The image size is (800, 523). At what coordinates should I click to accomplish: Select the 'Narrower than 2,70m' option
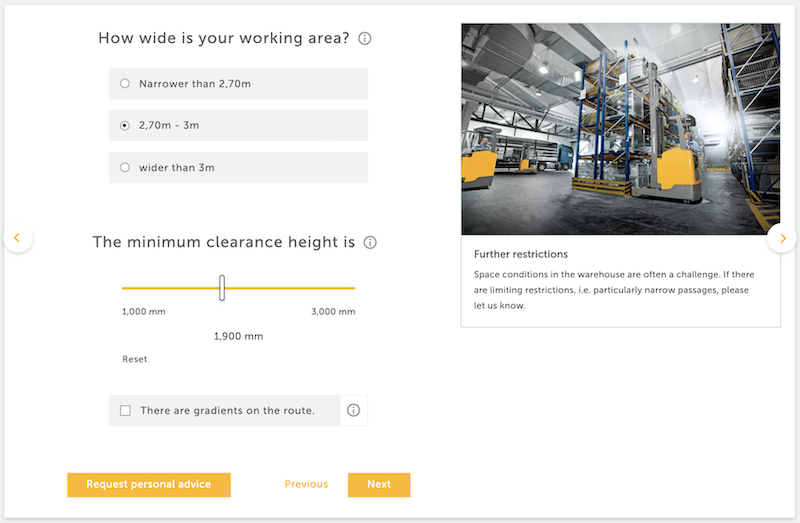(x=125, y=84)
